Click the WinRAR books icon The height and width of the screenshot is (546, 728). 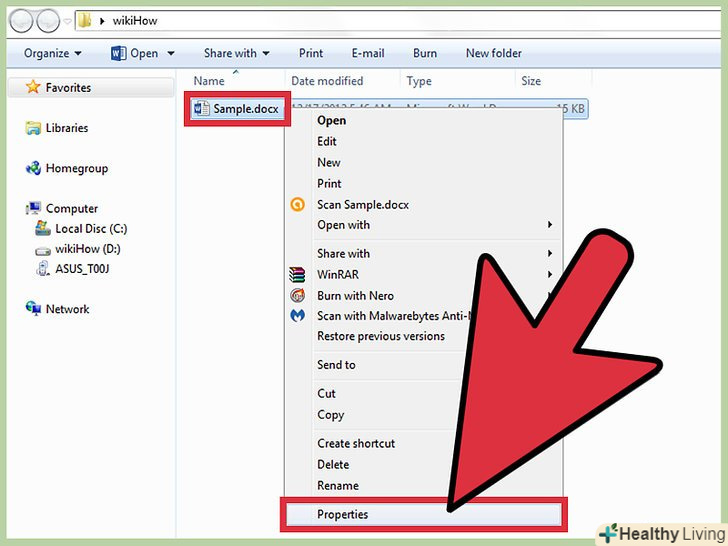(x=297, y=274)
